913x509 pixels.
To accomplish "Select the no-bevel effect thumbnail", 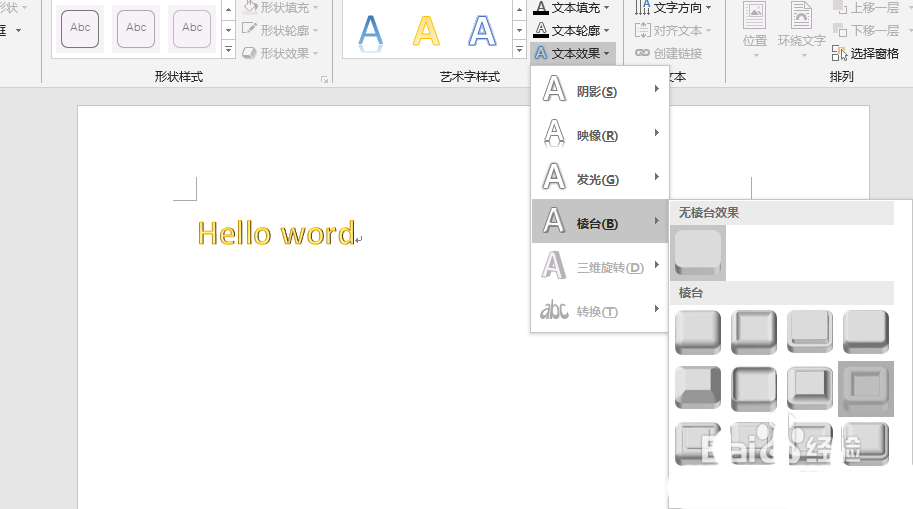I will pyautogui.click(x=698, y=253).
